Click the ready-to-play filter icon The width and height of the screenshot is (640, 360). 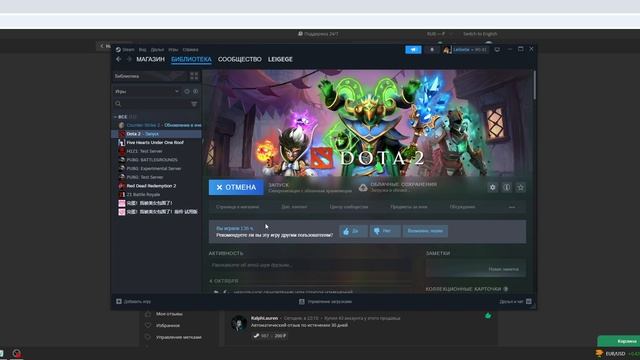click(196, 91)
